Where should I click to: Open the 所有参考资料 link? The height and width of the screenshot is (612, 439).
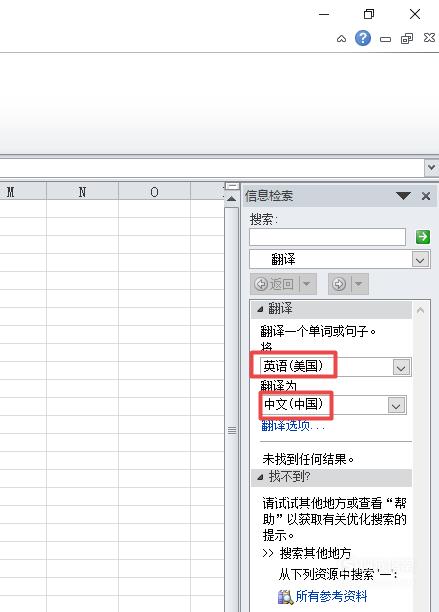click(x=331, y=596)
